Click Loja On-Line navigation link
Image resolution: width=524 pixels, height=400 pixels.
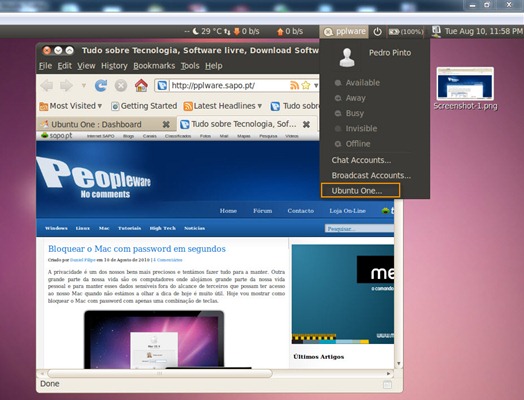[347, 211]
